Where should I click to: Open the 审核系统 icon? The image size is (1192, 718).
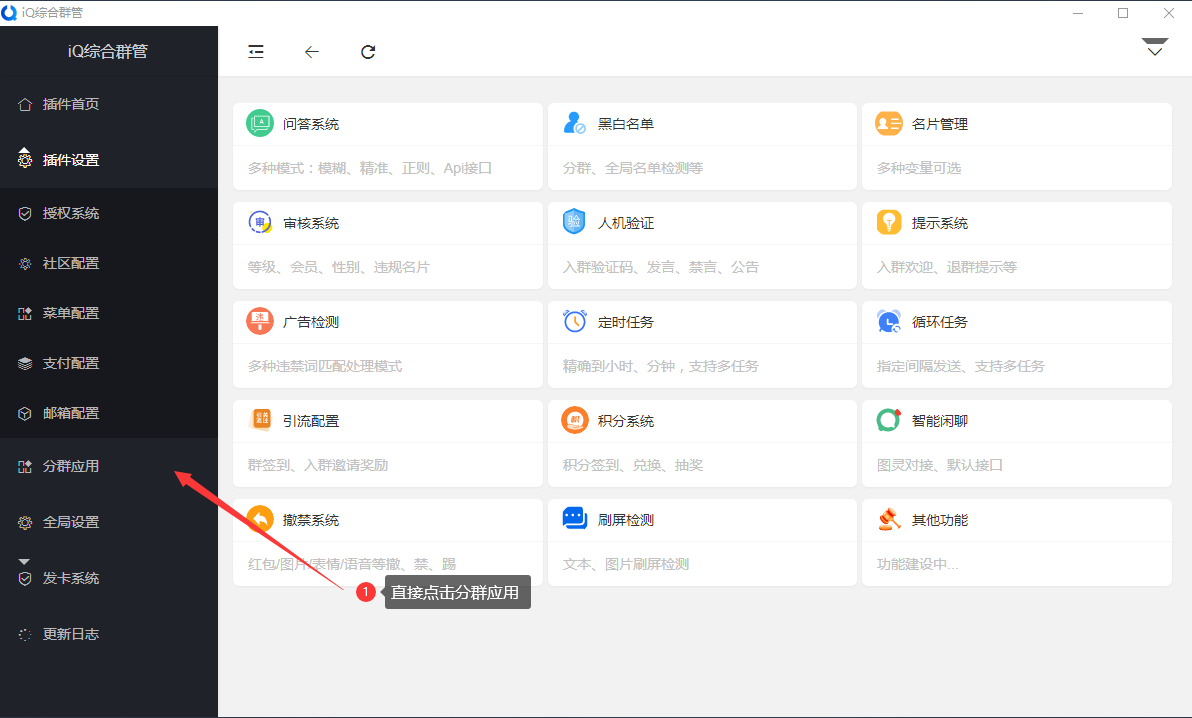[x=260, y=222]
